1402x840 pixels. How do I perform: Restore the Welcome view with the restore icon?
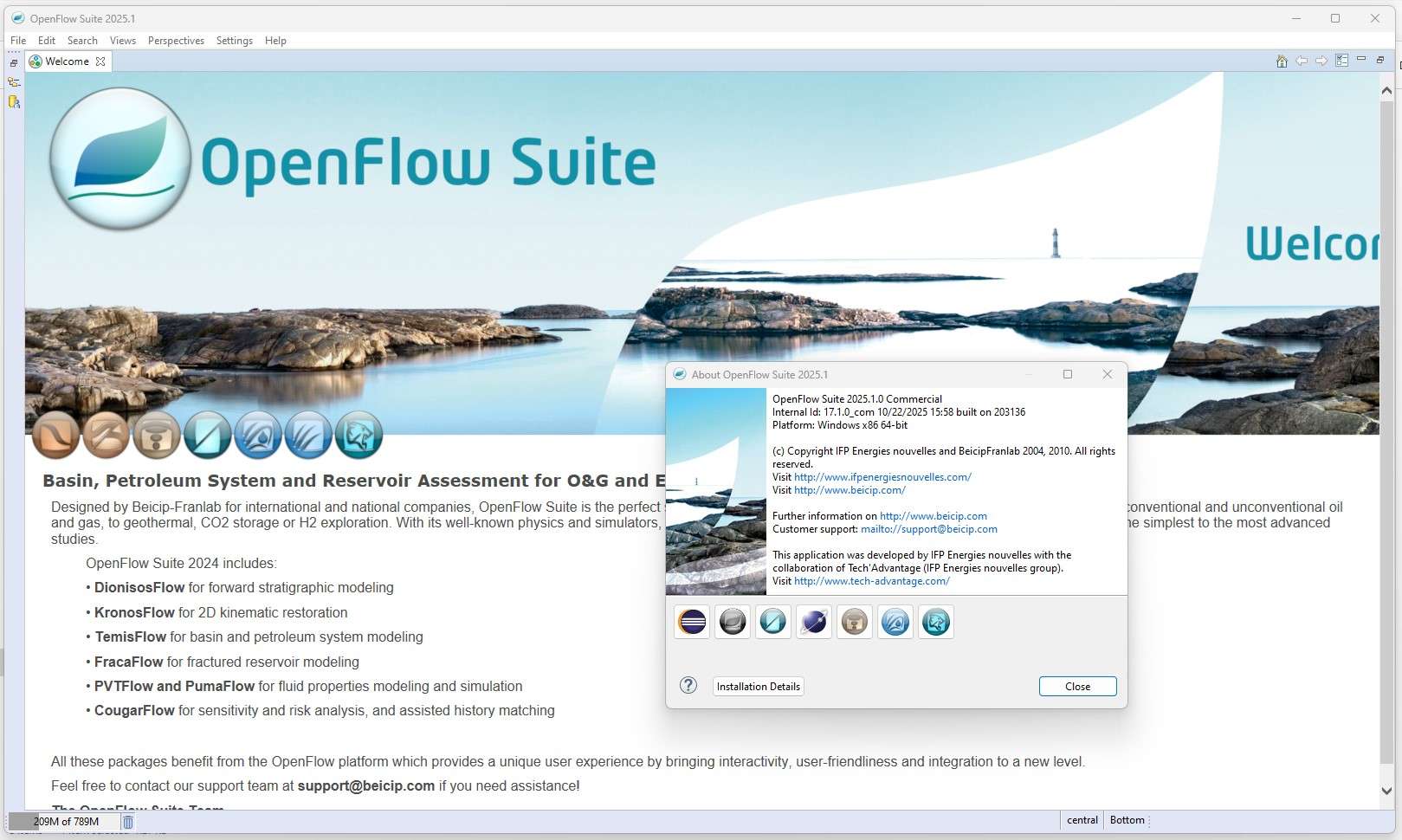click(1380, 60)
